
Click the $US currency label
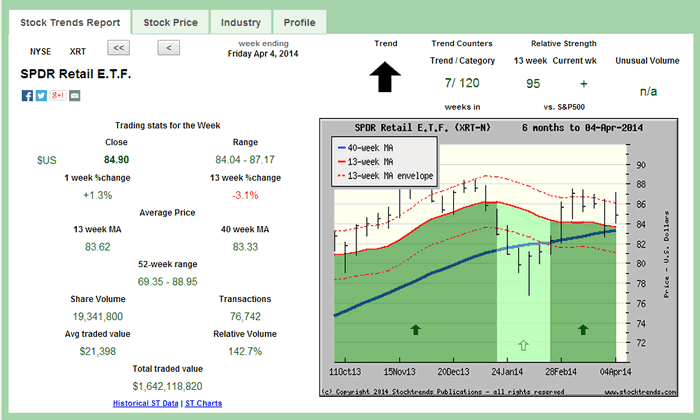point(46,160)
